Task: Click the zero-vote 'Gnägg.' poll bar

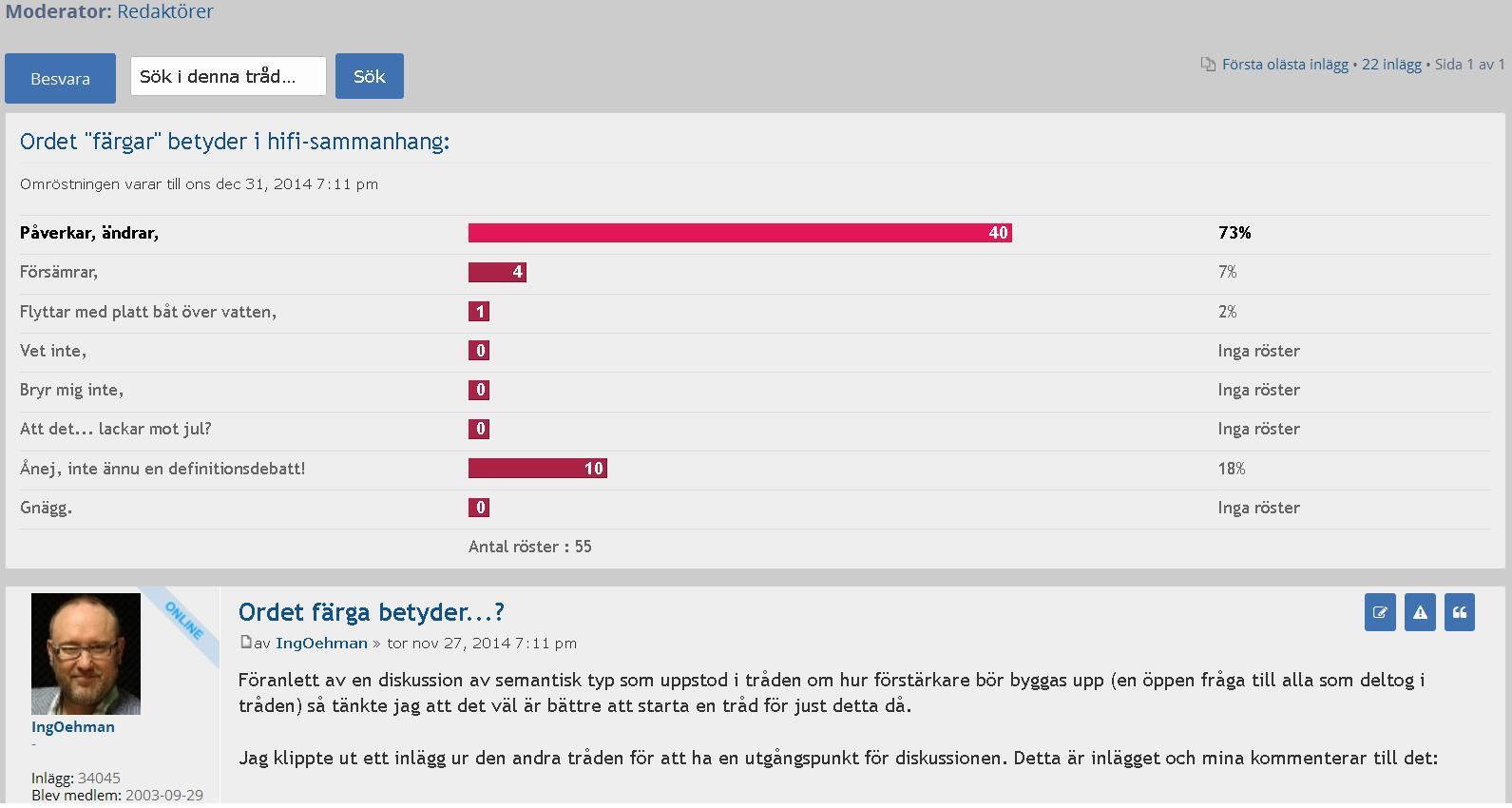Action: tap(479, 508)
